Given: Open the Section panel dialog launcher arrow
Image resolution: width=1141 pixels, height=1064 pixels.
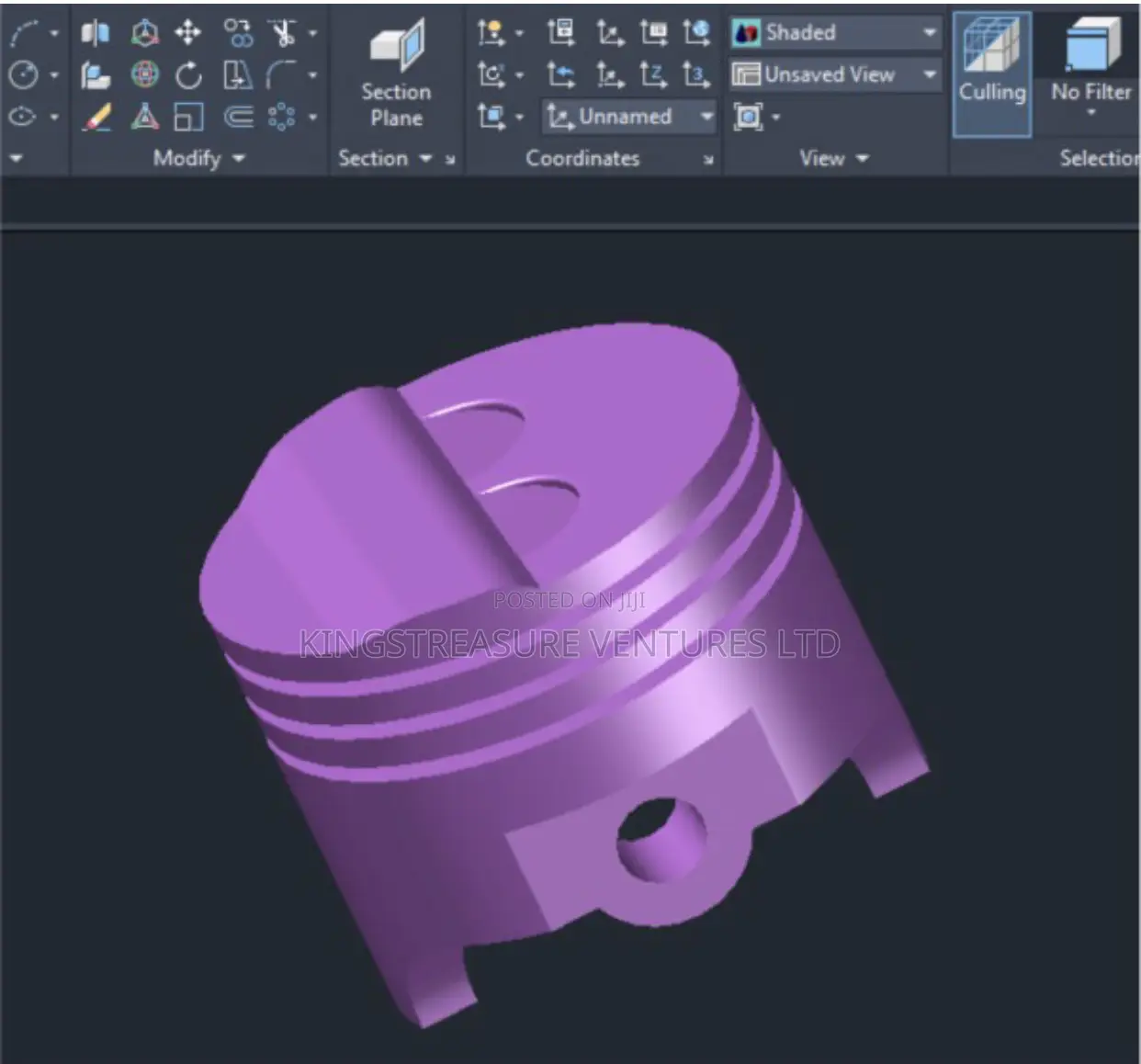Looking at the screenshot, I should (450, 159).
